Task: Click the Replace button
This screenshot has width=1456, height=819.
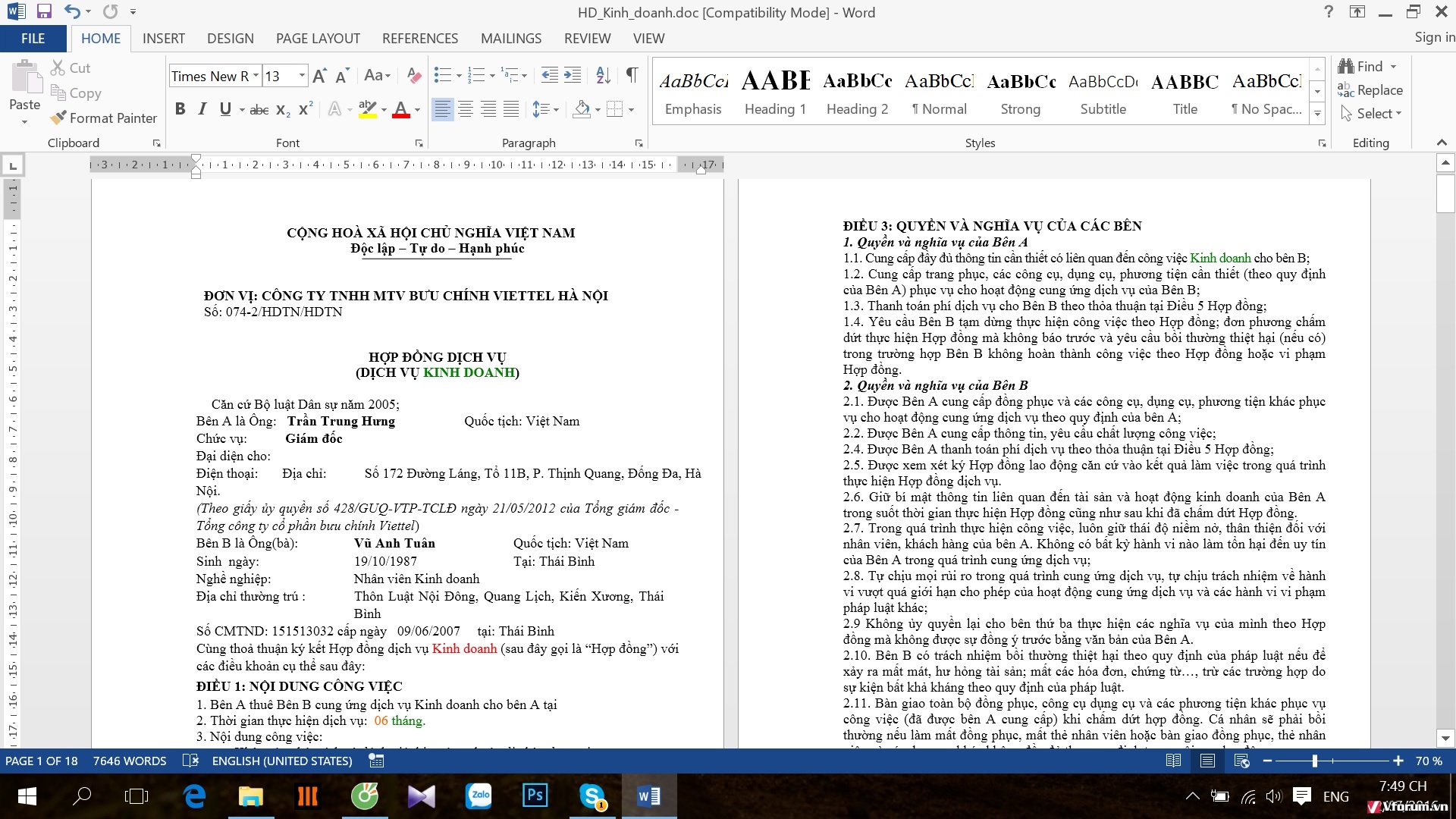Action: [x=1370, y=90]
